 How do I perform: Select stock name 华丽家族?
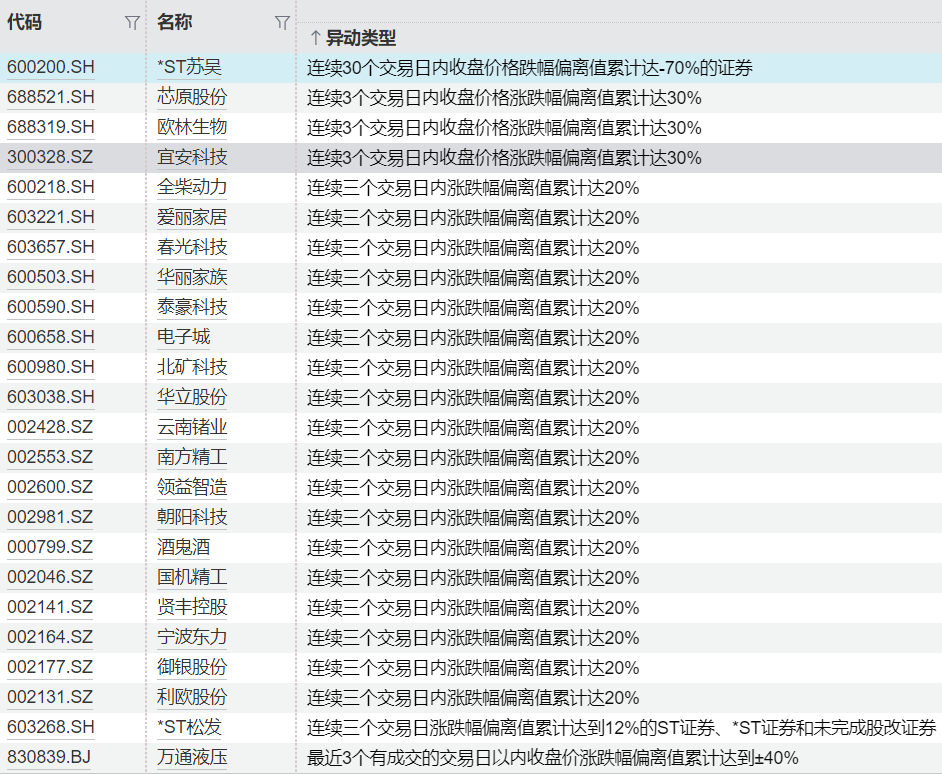(192, 278)
